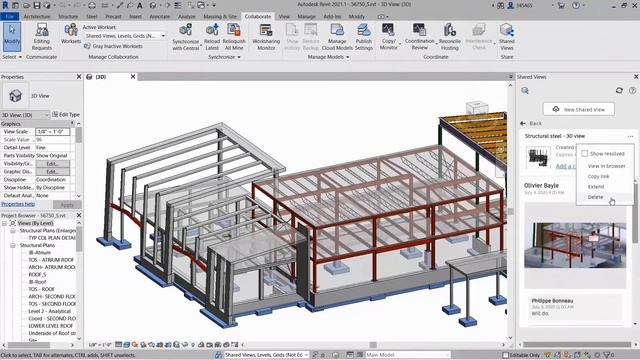Open the three-dots menu for Structural steel view
Viewport: 640px width, 360px height.
point(630,136)
